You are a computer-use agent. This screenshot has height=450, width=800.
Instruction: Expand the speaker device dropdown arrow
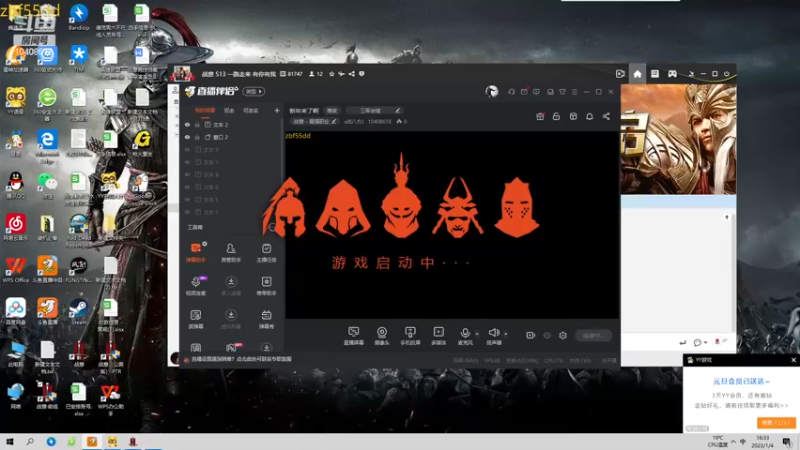[x=506, y=334]
